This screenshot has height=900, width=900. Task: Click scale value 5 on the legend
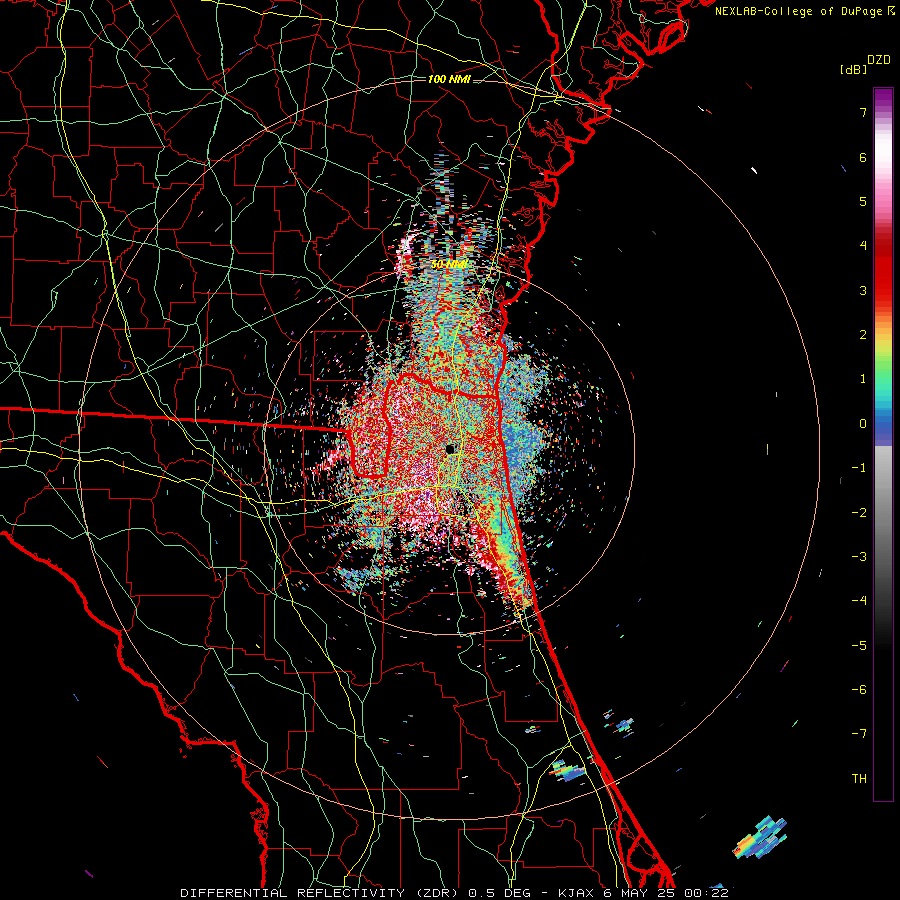point(863,201)
